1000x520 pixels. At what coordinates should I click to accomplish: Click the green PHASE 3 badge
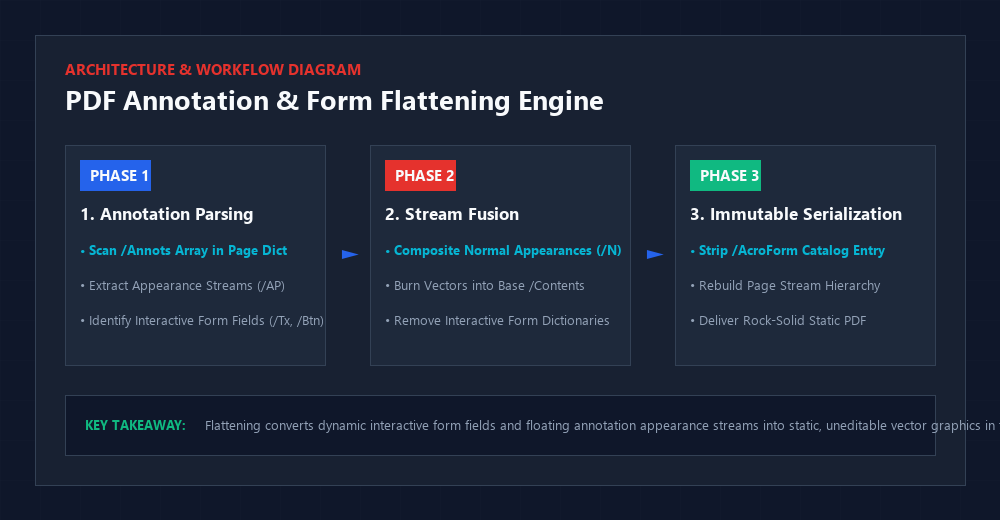coord(725,175)
